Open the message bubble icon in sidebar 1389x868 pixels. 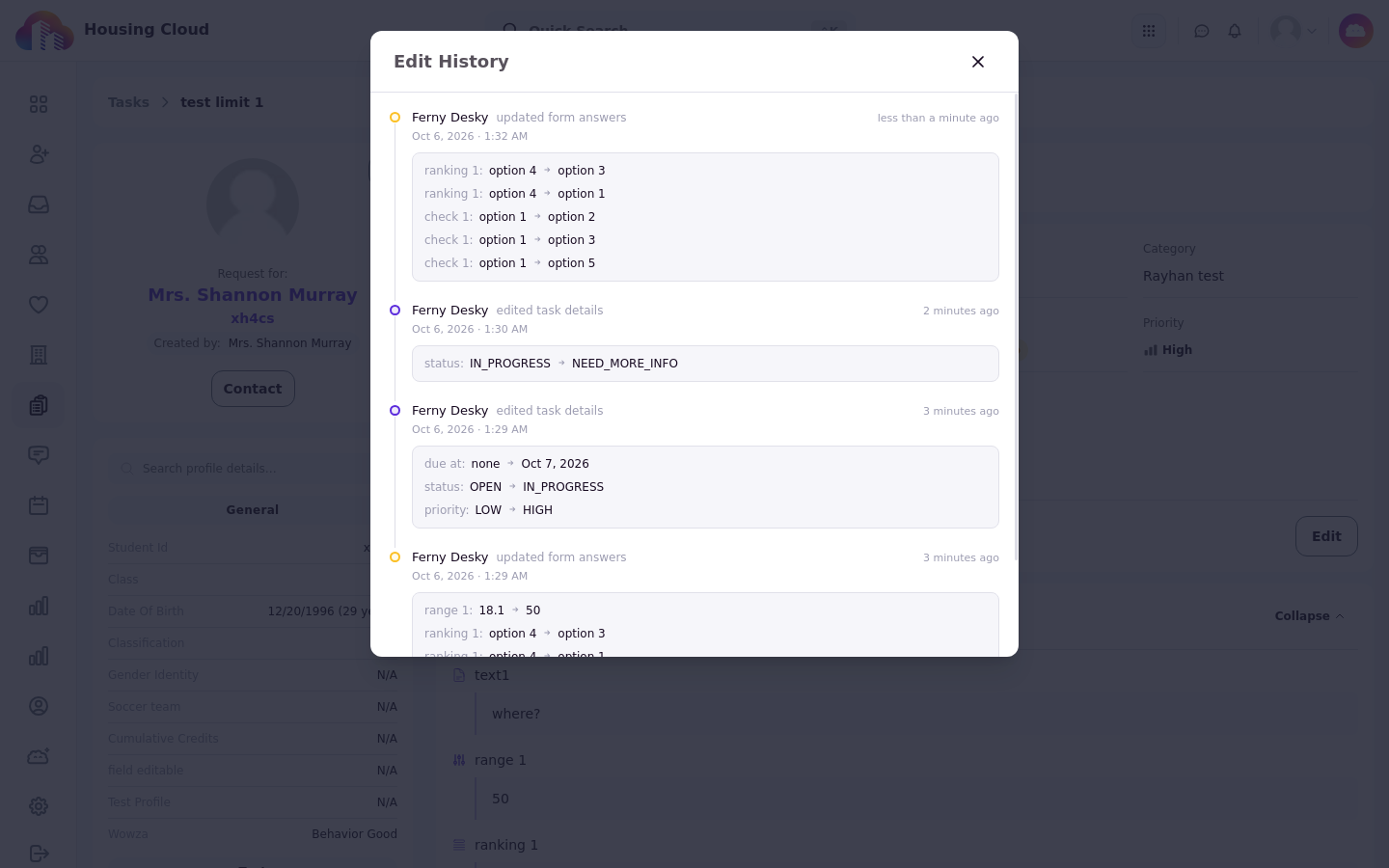pyautogui.click(x=39, y=455)
